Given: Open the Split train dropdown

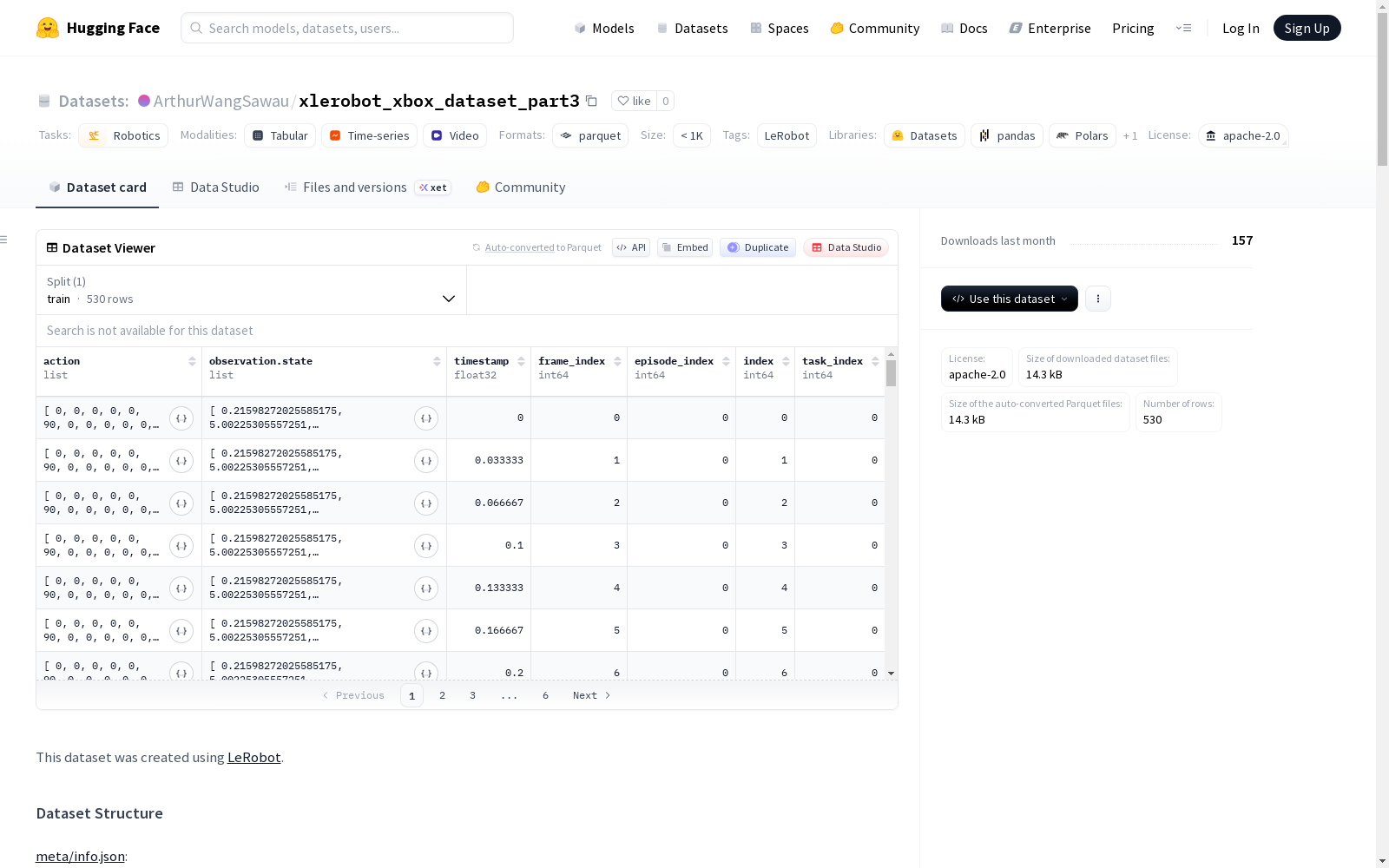Looking at the screenshot, I should (252, 290).
